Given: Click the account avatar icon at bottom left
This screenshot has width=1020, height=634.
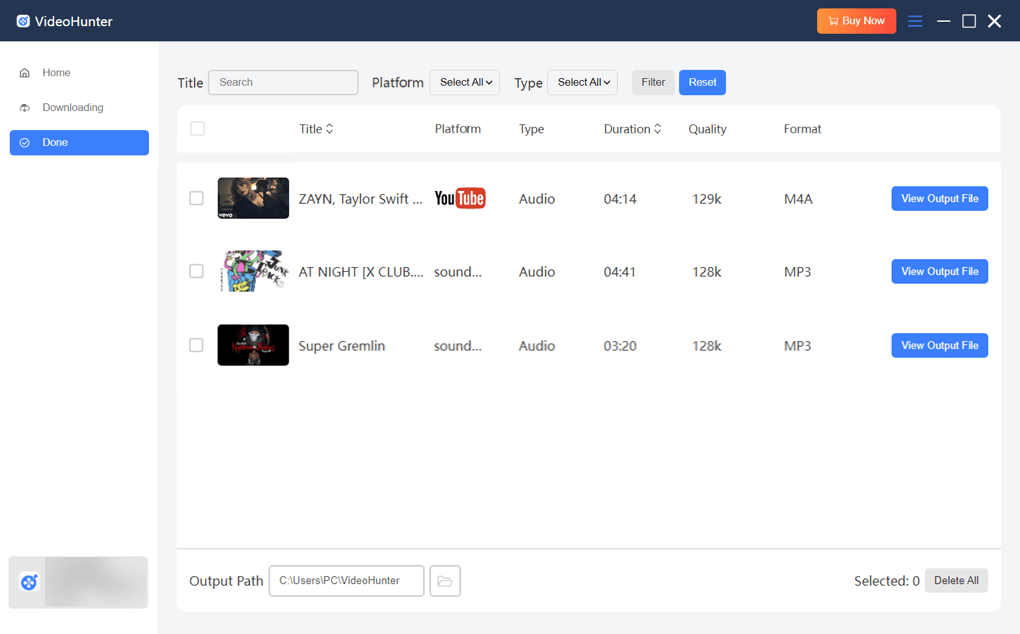Looking at the screenshot, I should point(29,582).
